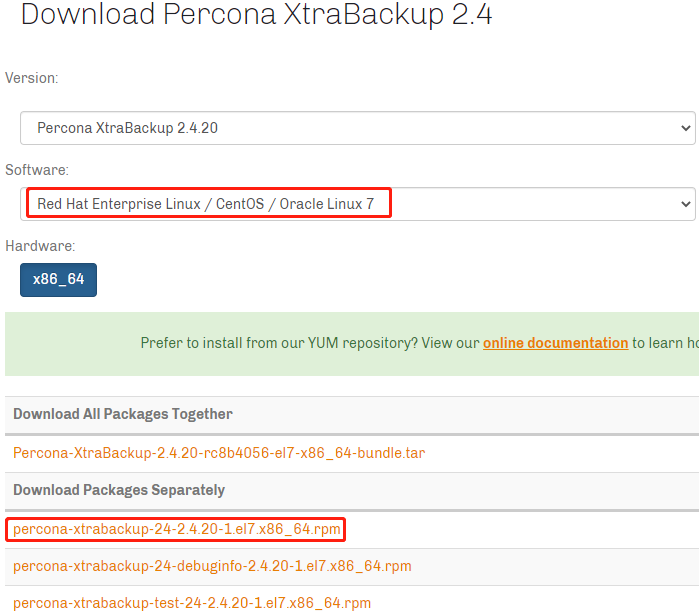Download the xtrabackup-24-debuginfo rpm package

point(212,566)
